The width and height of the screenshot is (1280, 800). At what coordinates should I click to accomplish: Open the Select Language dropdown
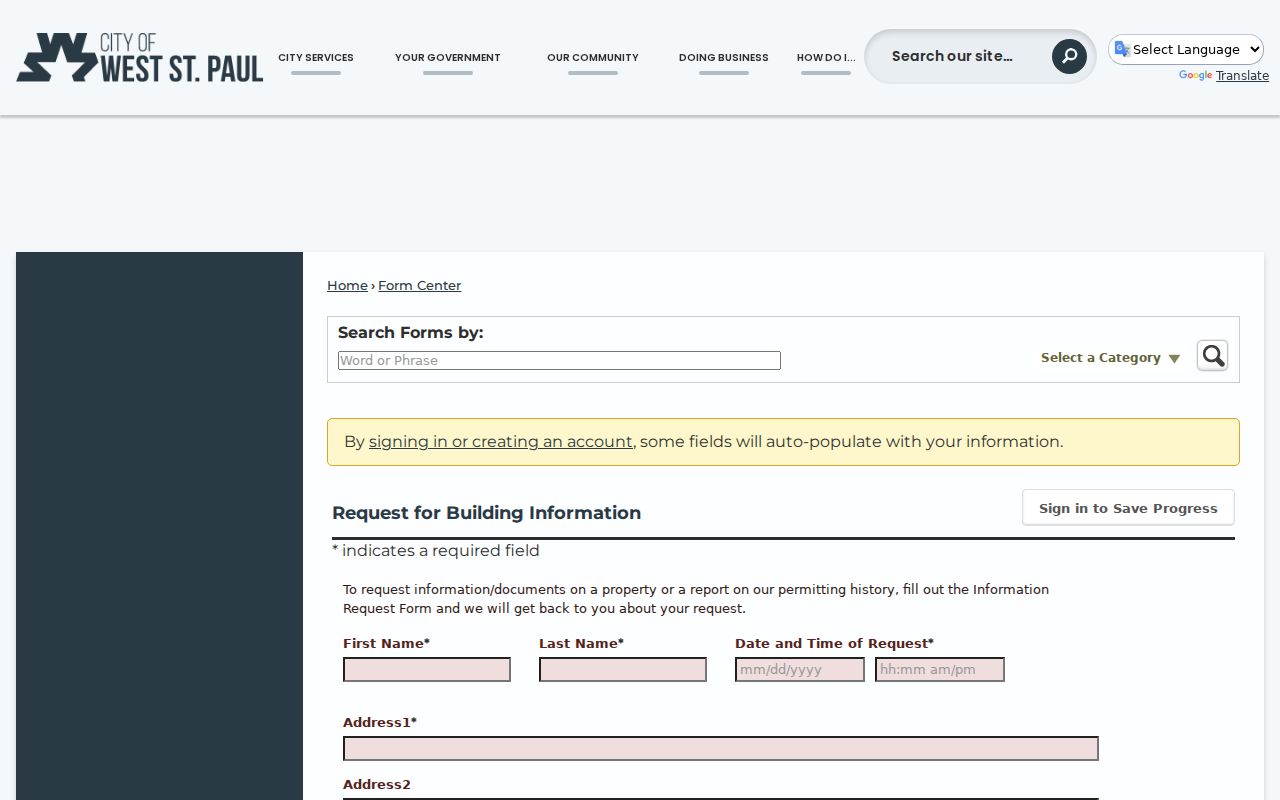click(x=1186, y=49)
